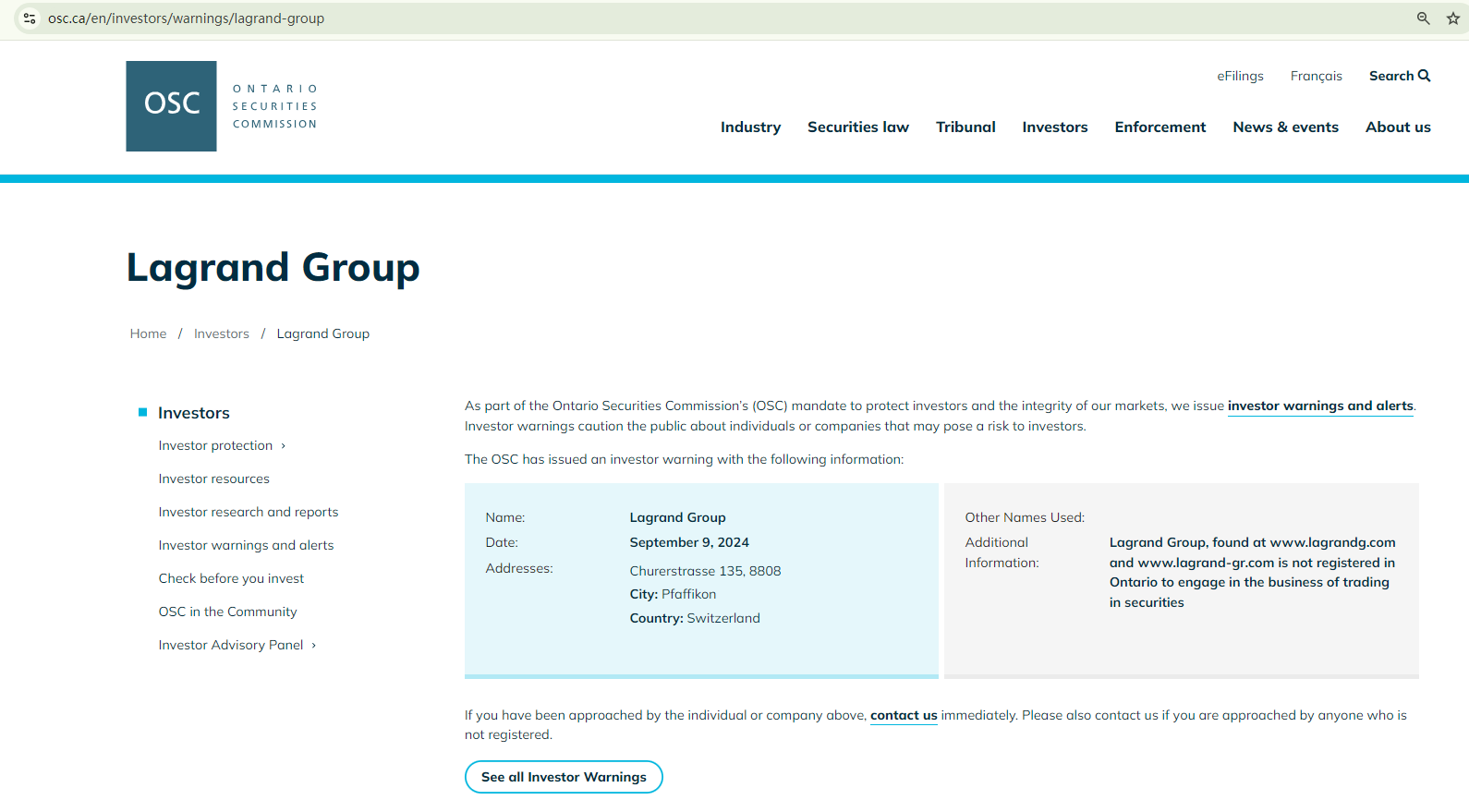The height and width of the screenshot is (812, 1469).
Task: Open the Enforcement menu
Action: click(x=1160, y=127)
